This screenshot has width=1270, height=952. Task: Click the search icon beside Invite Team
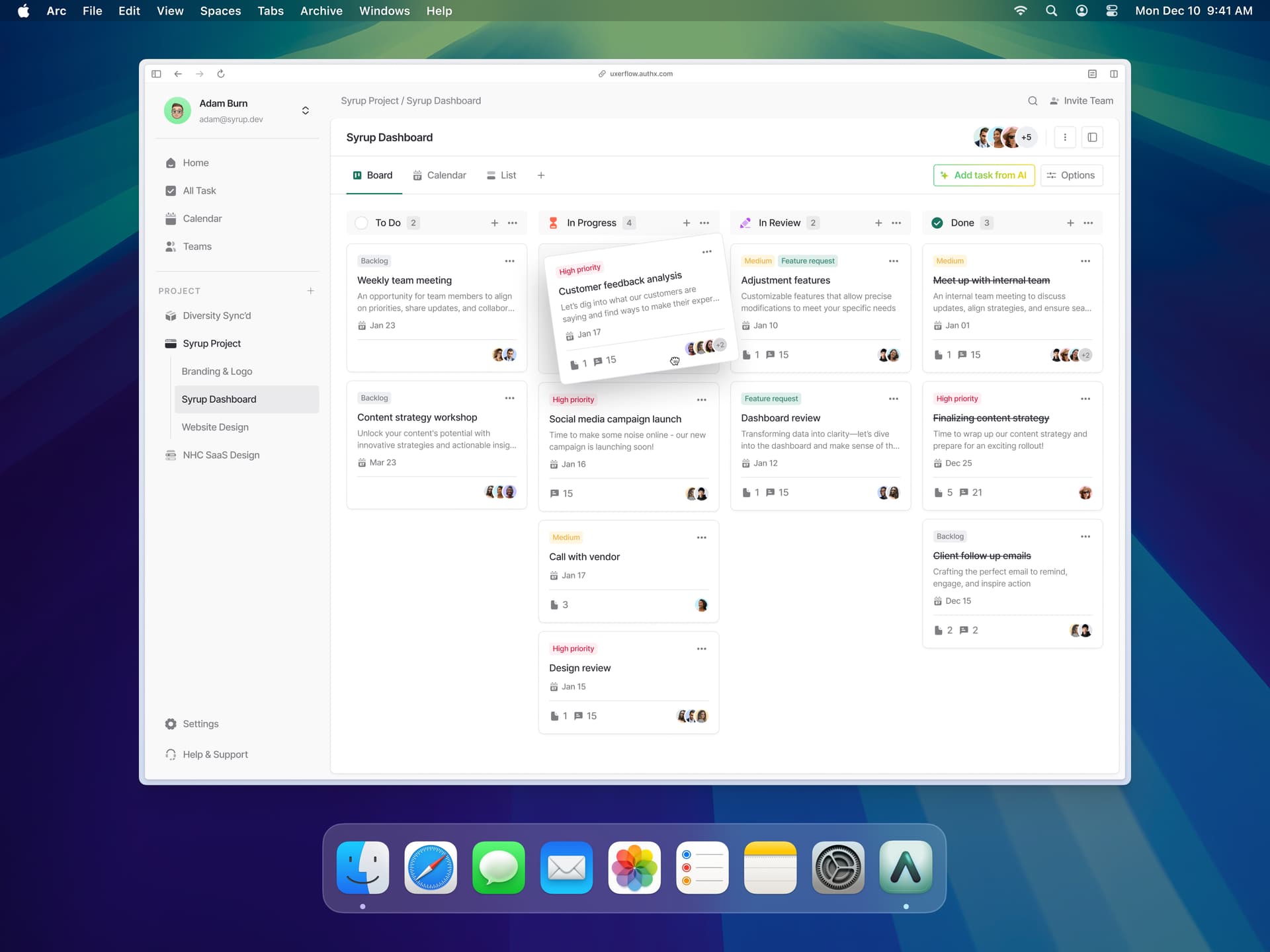[1032, 100]
